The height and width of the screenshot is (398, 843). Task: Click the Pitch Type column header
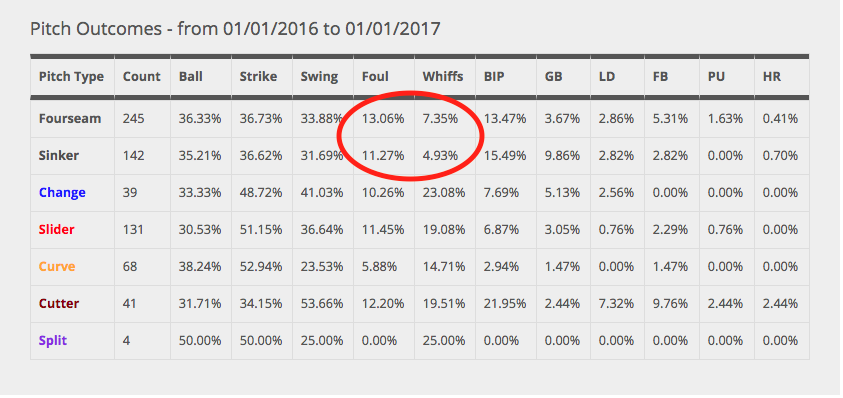71,76
